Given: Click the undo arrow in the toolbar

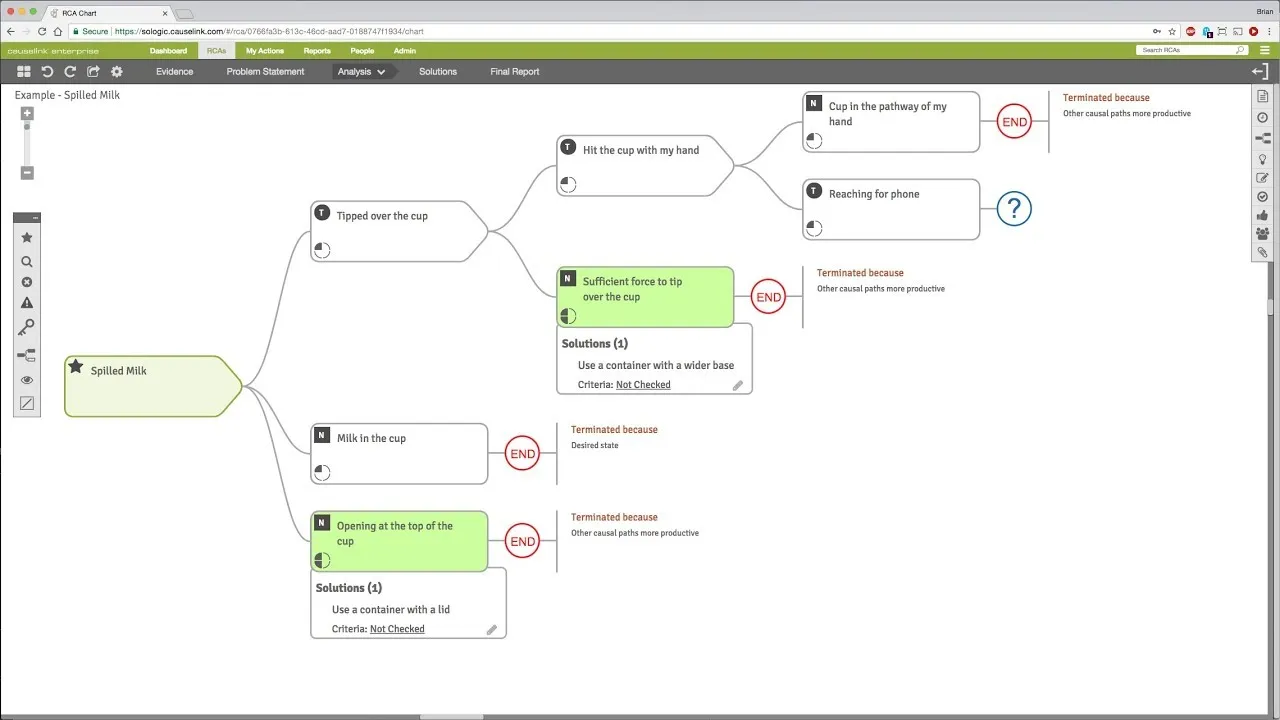Looking at the screenshot, I should pos(47,72).
